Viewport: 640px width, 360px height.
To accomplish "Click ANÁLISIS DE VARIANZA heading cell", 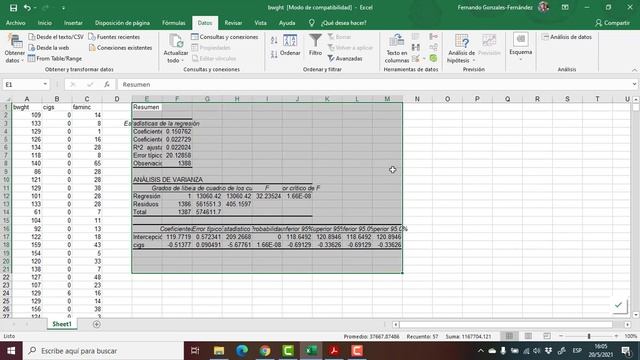I will point(168,179).
